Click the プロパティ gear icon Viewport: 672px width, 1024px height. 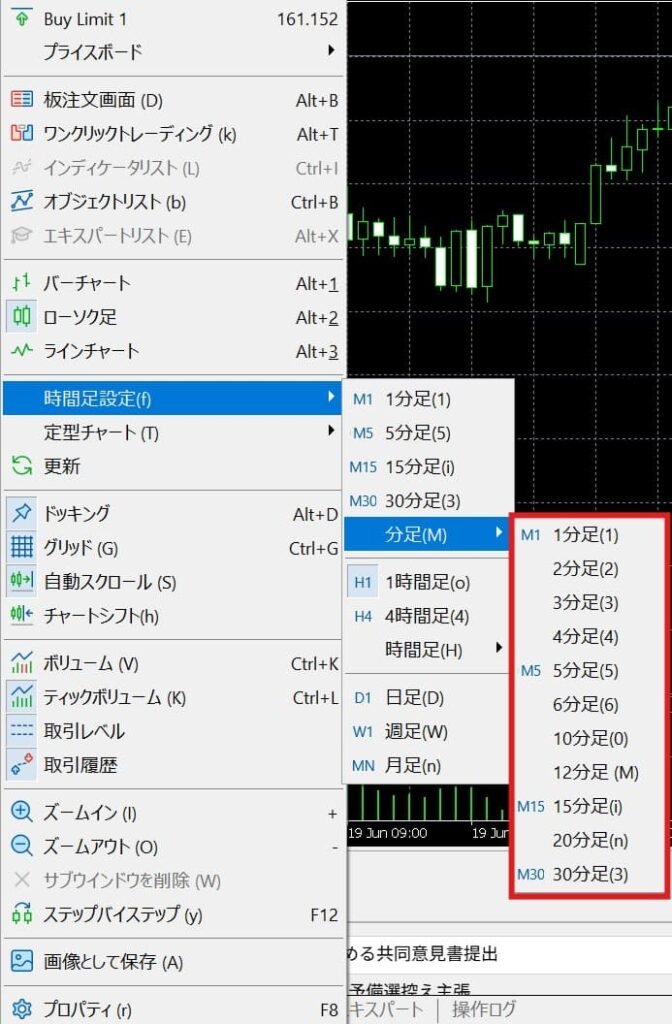(x=22, y=1009)
